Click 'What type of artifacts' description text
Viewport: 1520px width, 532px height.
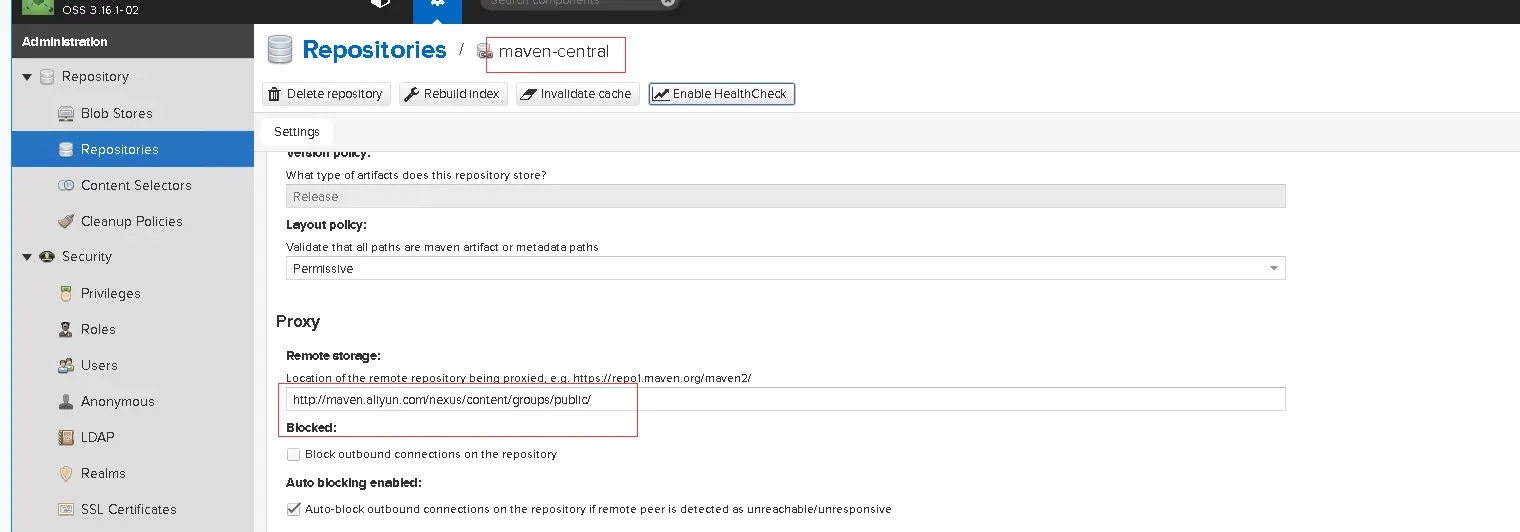(416, 175)
